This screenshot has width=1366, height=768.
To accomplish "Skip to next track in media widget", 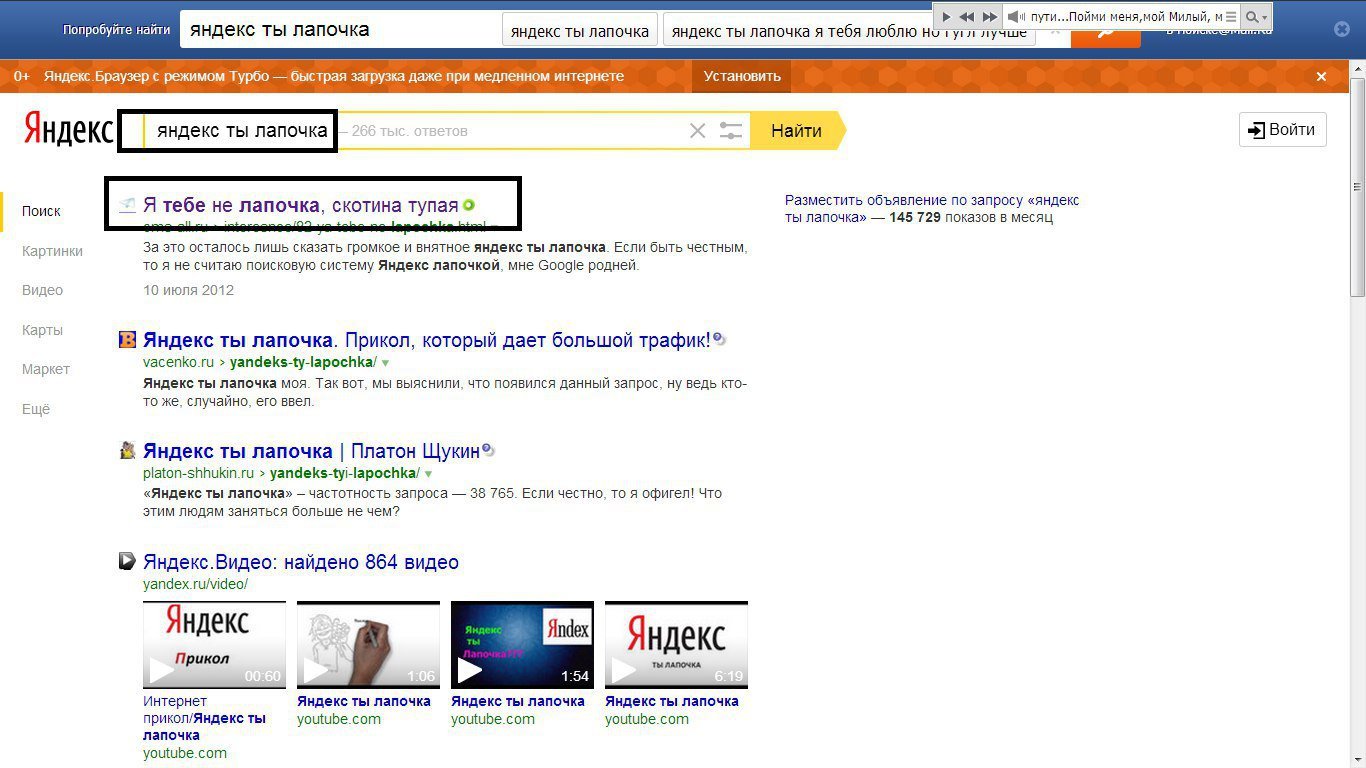I will [989, 17].
